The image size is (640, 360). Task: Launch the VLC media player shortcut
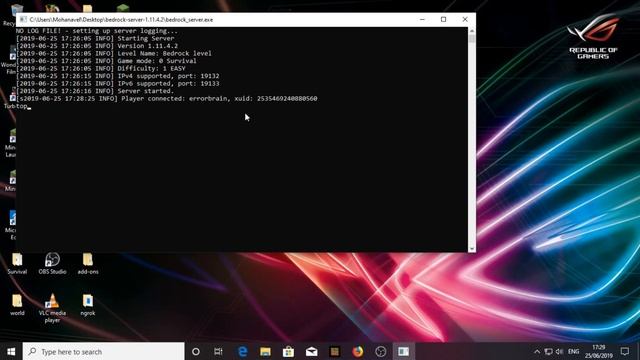(52, 308)
